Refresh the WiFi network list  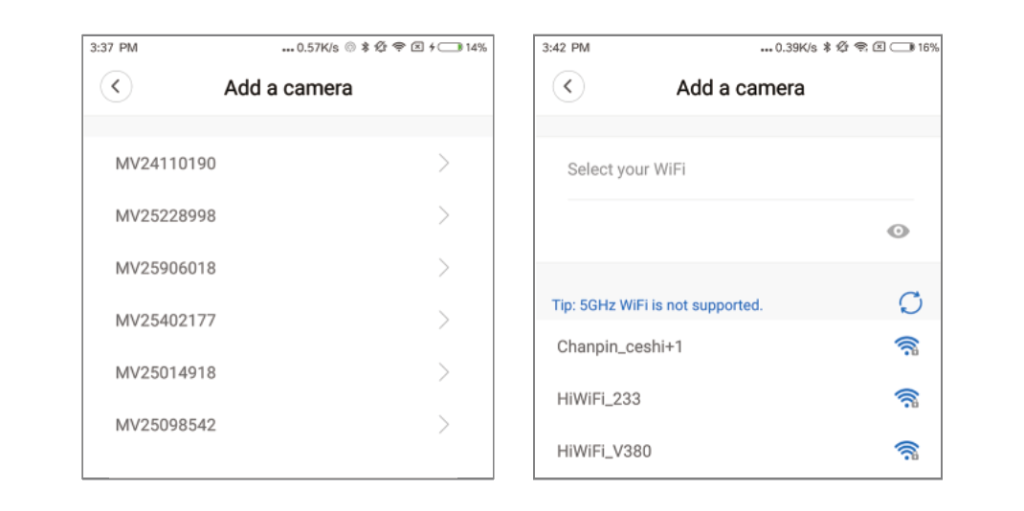click(x=910, y=304)
